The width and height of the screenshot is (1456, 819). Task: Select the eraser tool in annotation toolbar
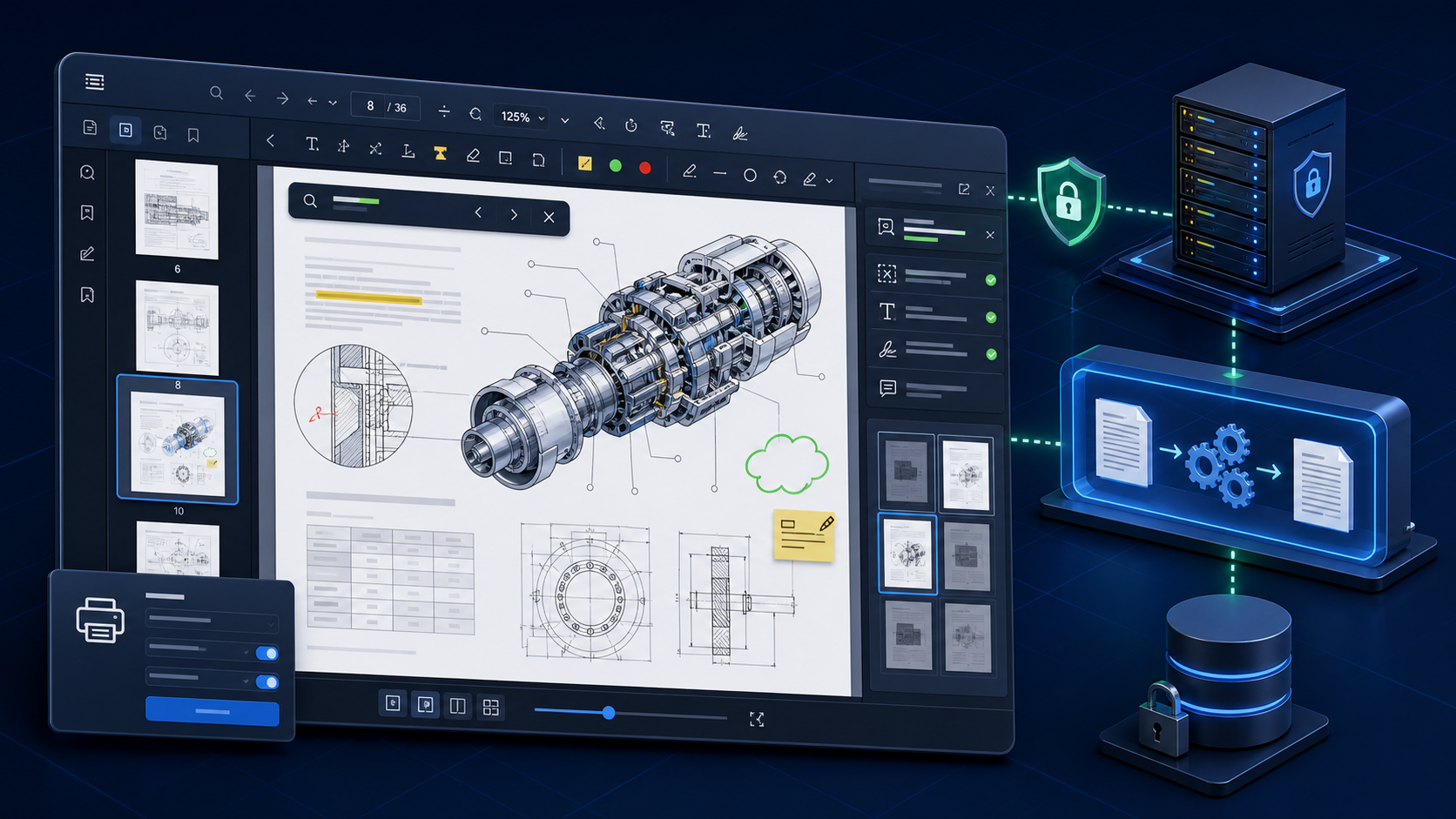pyautogui.click(x=473, y=156)
